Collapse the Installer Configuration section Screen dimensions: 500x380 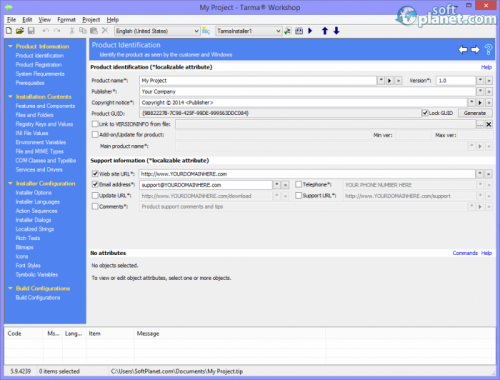click(x=10, y=183)
